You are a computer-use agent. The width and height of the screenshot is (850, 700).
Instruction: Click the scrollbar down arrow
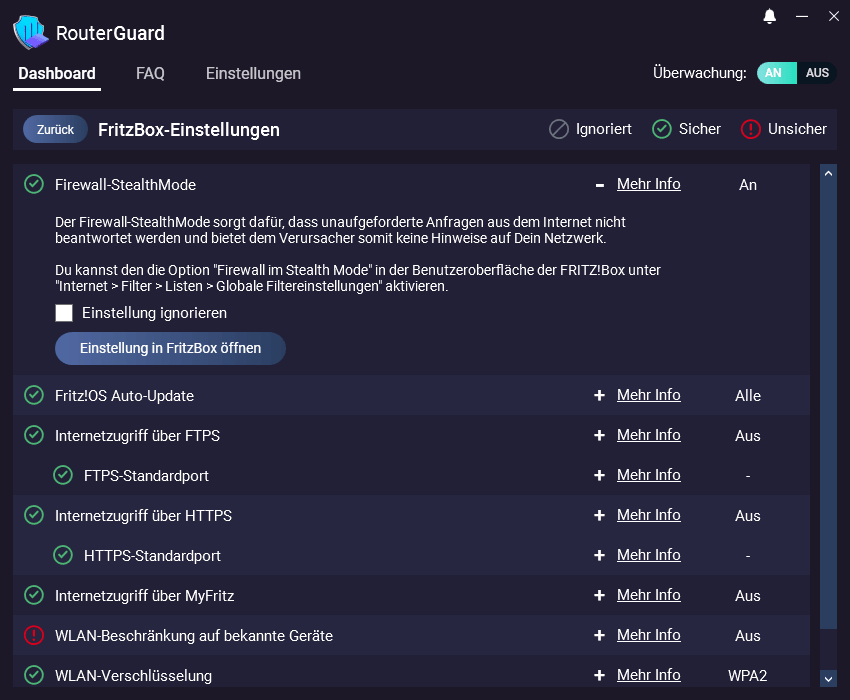click(x=828, y=678)
